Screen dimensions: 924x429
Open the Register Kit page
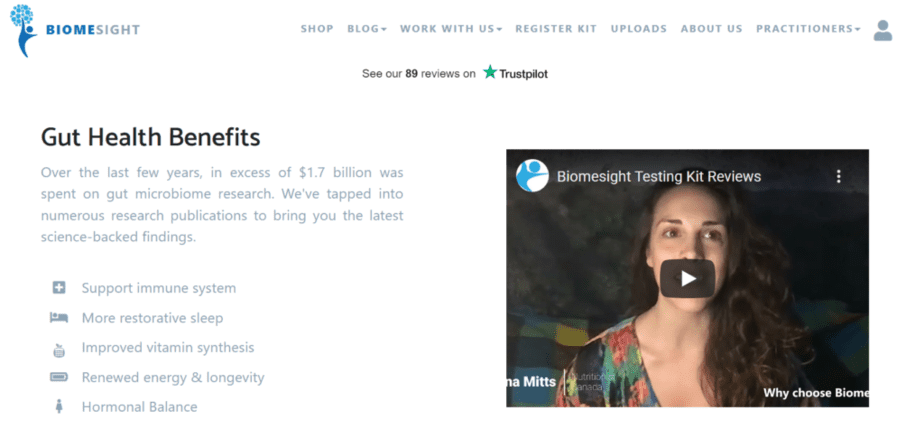[x=556, y=29]
